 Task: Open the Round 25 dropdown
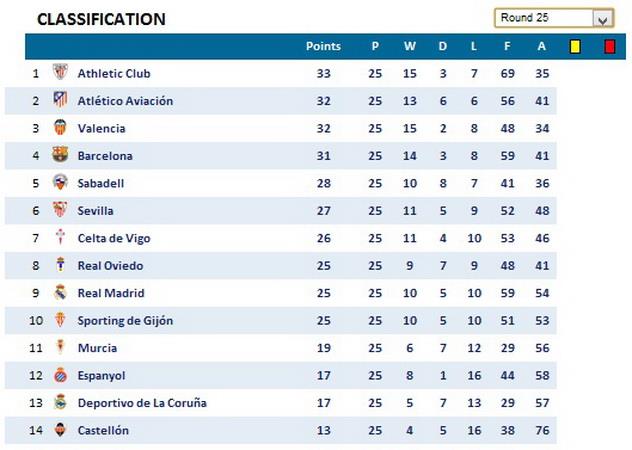[x=602, y=18]
